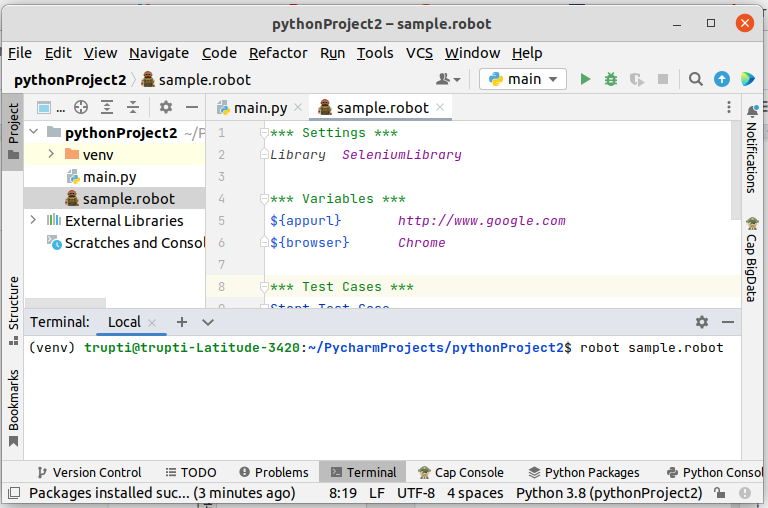Run the main configuration with green play icon
Viewport: 768px width, 508px height.
(586, 79)
